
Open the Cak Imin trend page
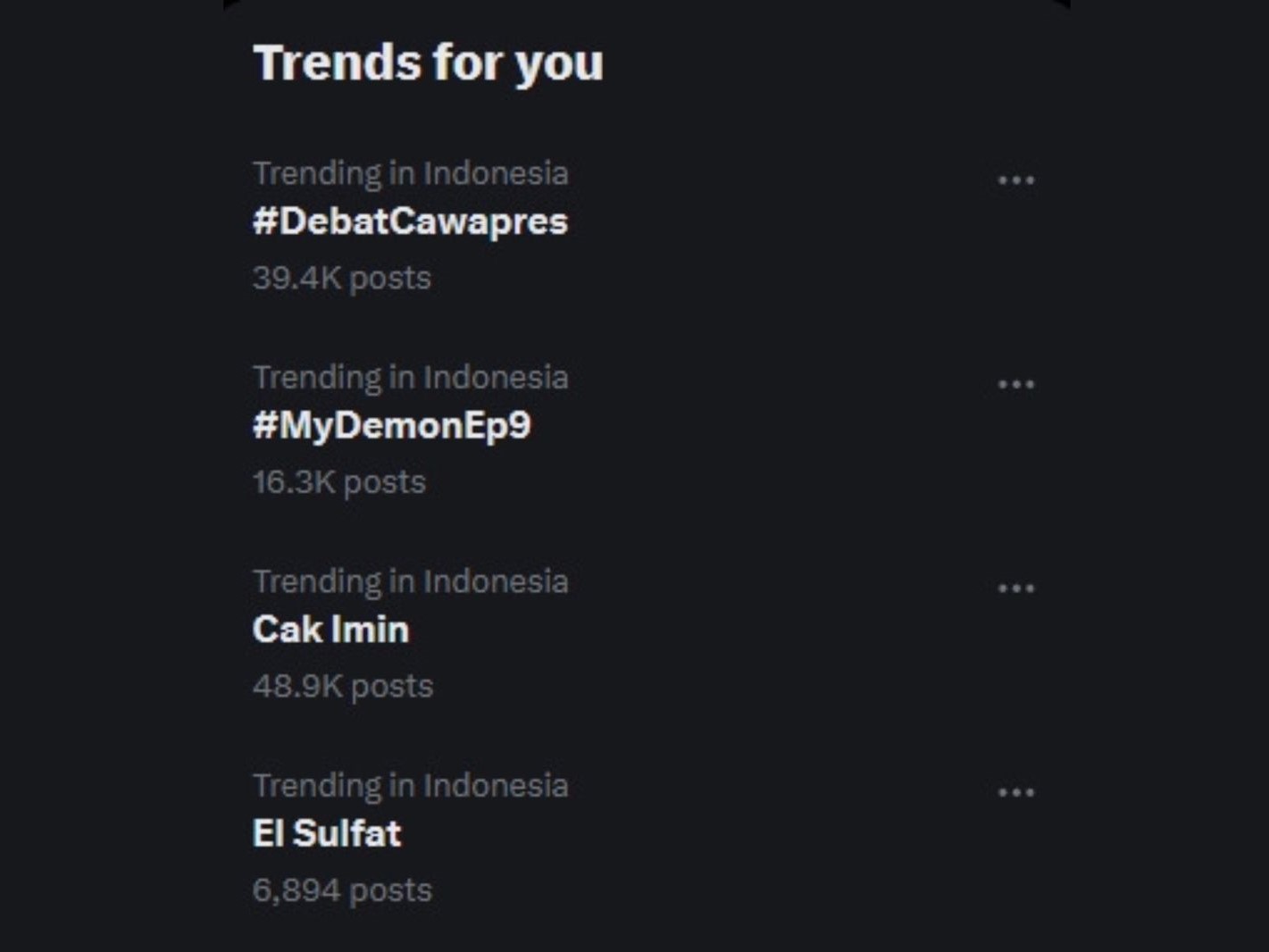pyautogui.click(x=330, y=630)
